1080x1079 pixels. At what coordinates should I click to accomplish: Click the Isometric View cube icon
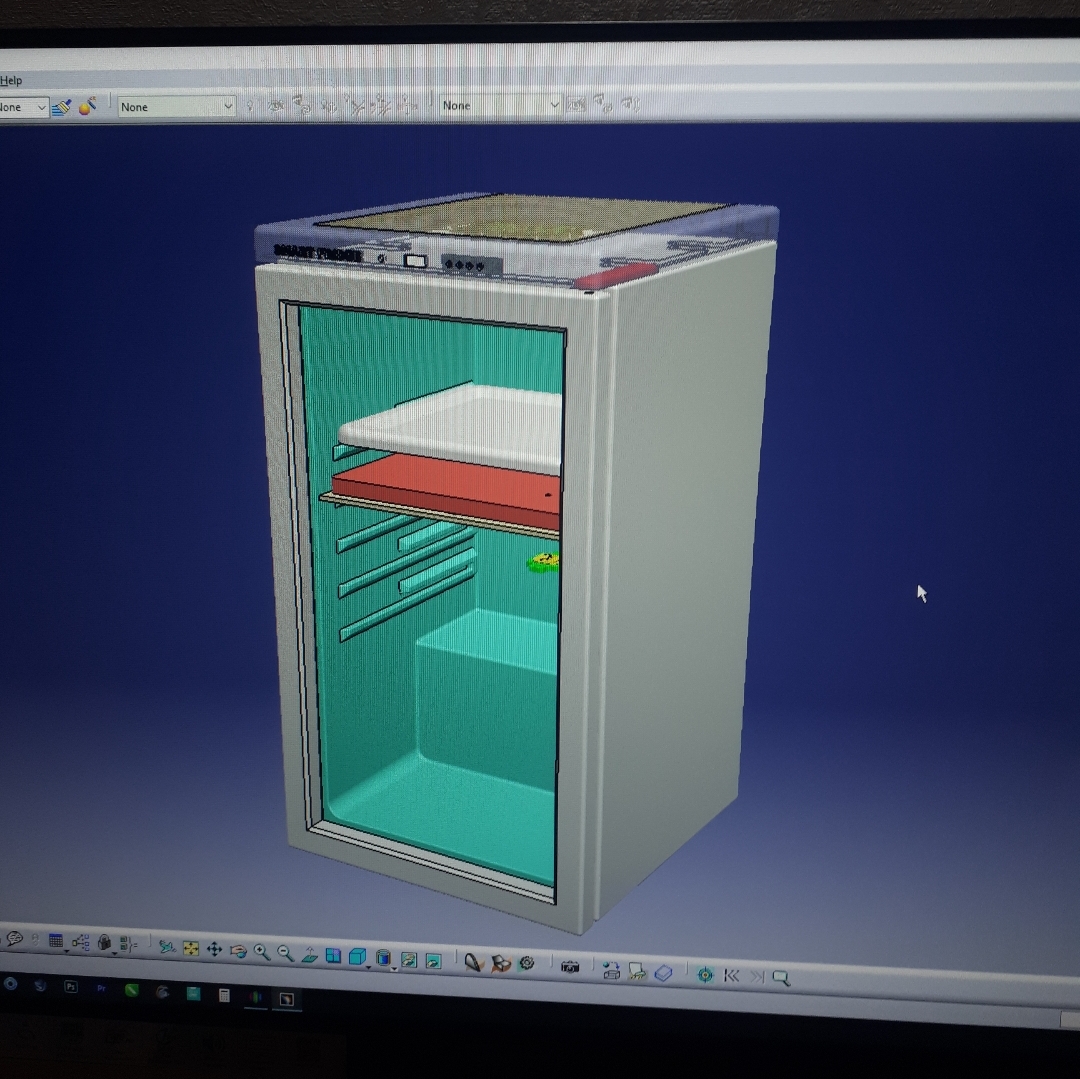[x=357, y=956]
